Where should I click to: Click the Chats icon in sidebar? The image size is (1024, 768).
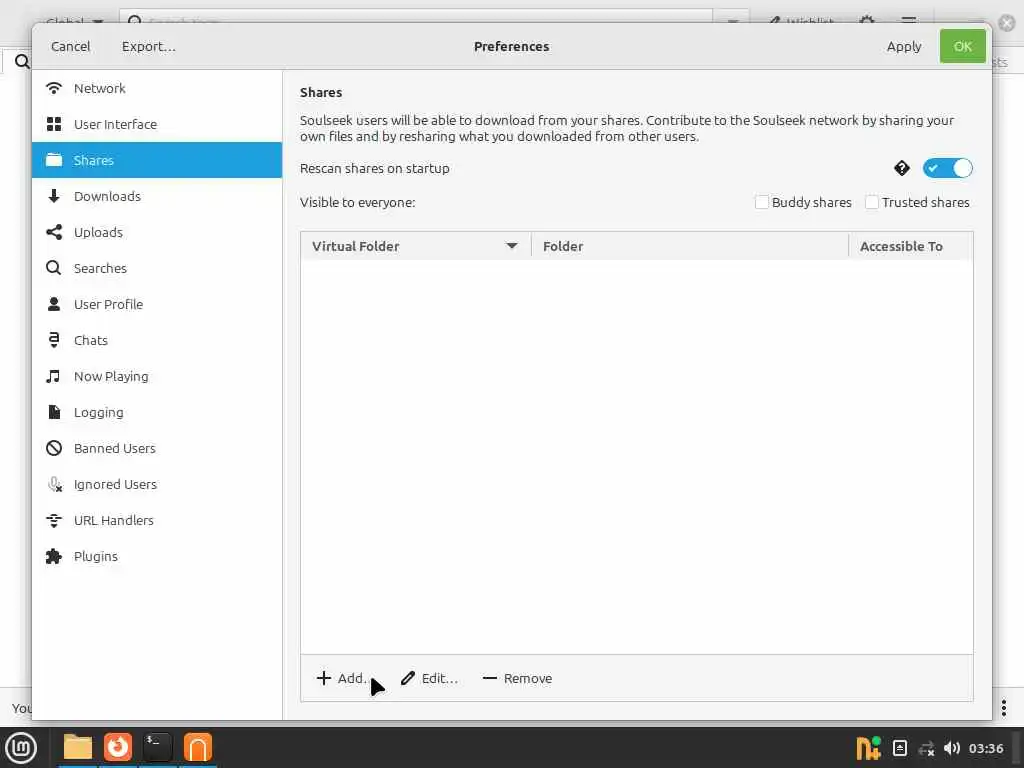(x=54, y=340)
